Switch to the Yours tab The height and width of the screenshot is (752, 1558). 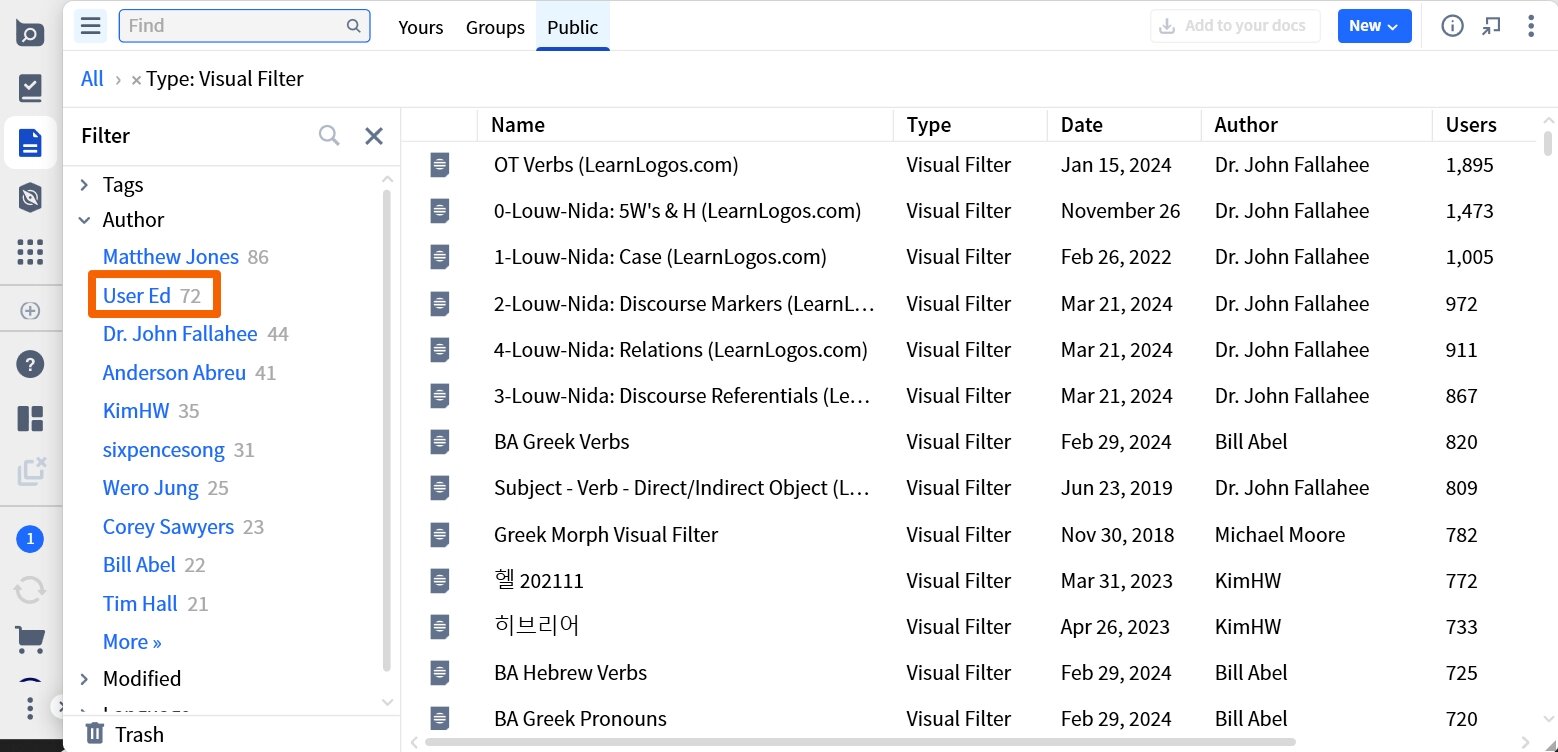pos(420,27)
